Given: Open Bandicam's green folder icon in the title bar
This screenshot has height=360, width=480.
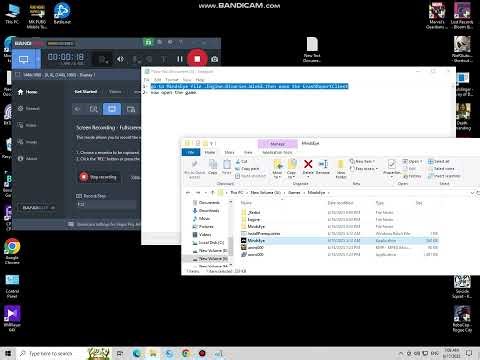Looking at the screenshot, I should click(x=148, y=42).
